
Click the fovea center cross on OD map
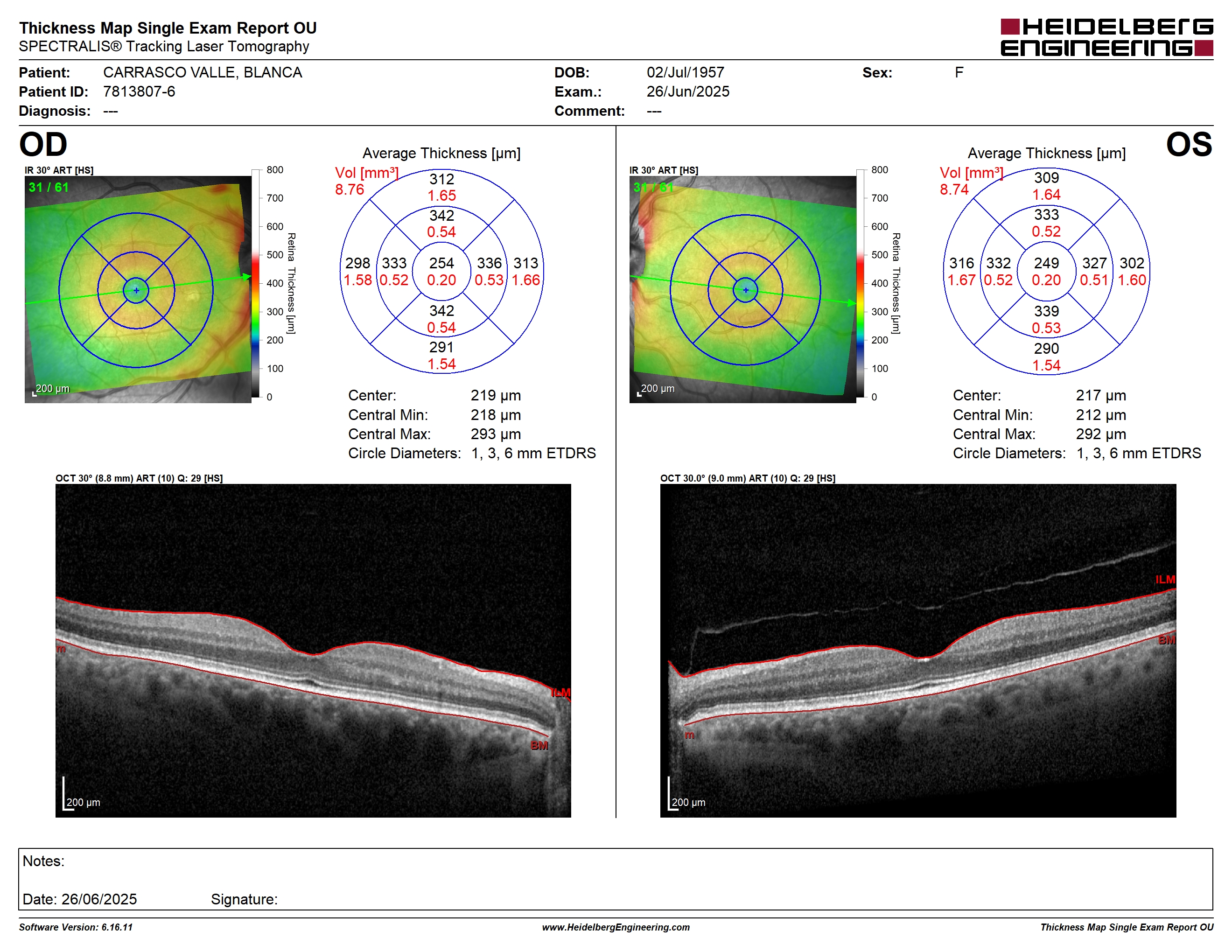tap(136, 290)
